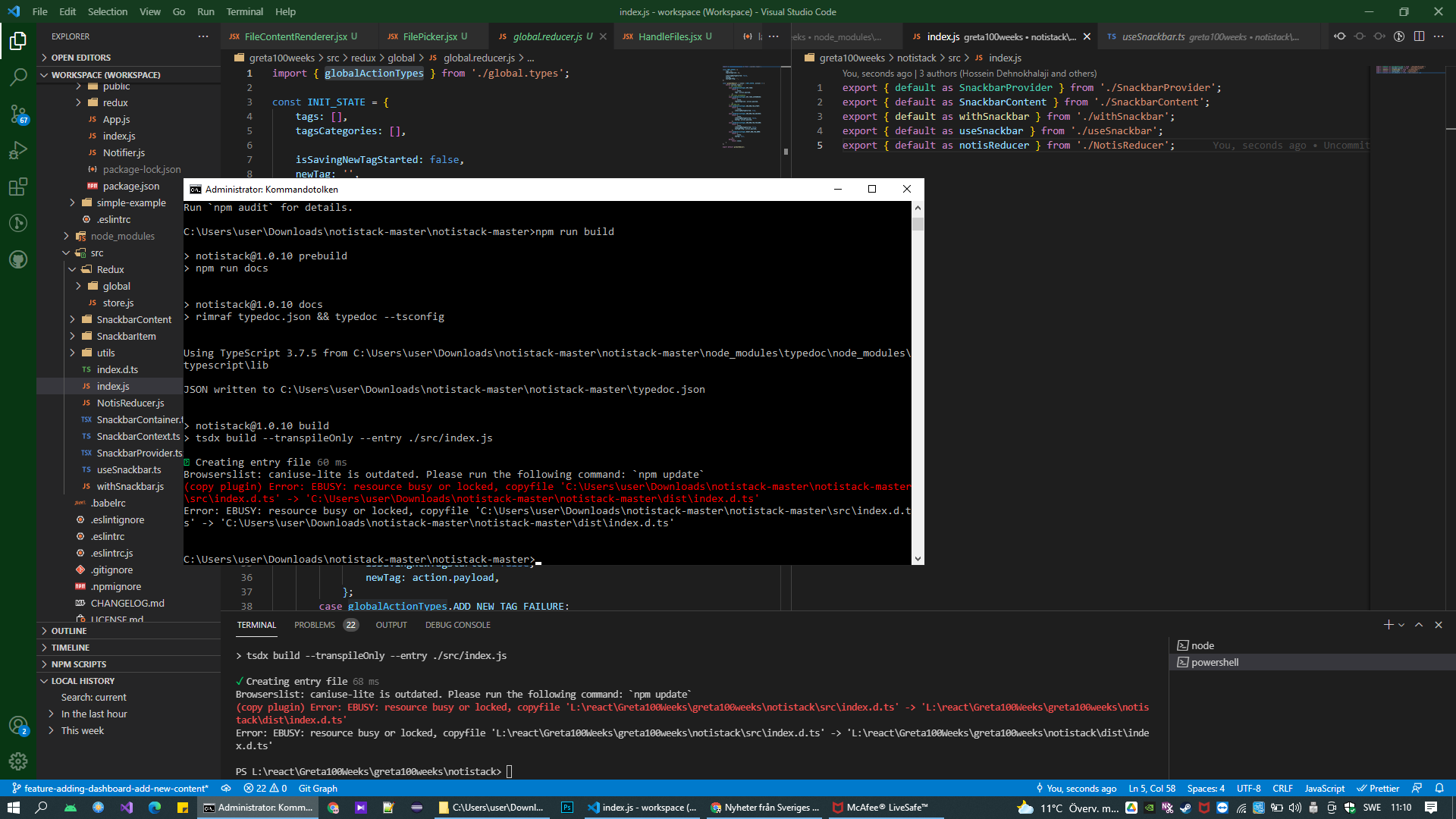Open the Manage gear icon
This screenshot has height=819, width=1456.
18,761
